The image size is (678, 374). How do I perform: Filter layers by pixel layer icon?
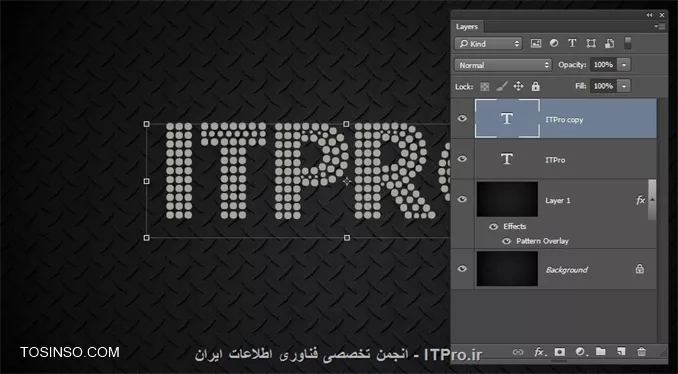click(x=536, y=43)
